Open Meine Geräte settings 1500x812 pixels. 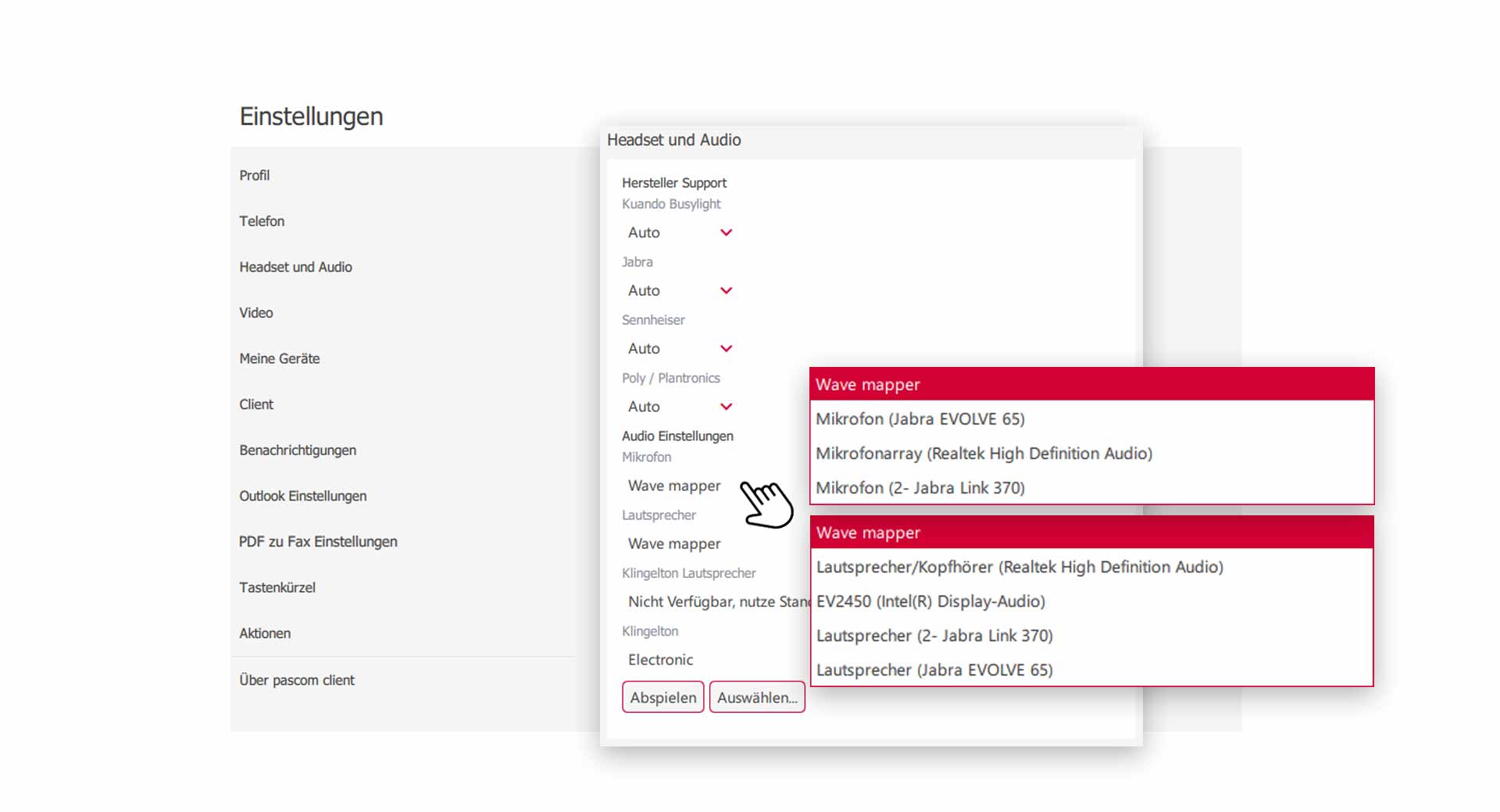click(279, 358)
